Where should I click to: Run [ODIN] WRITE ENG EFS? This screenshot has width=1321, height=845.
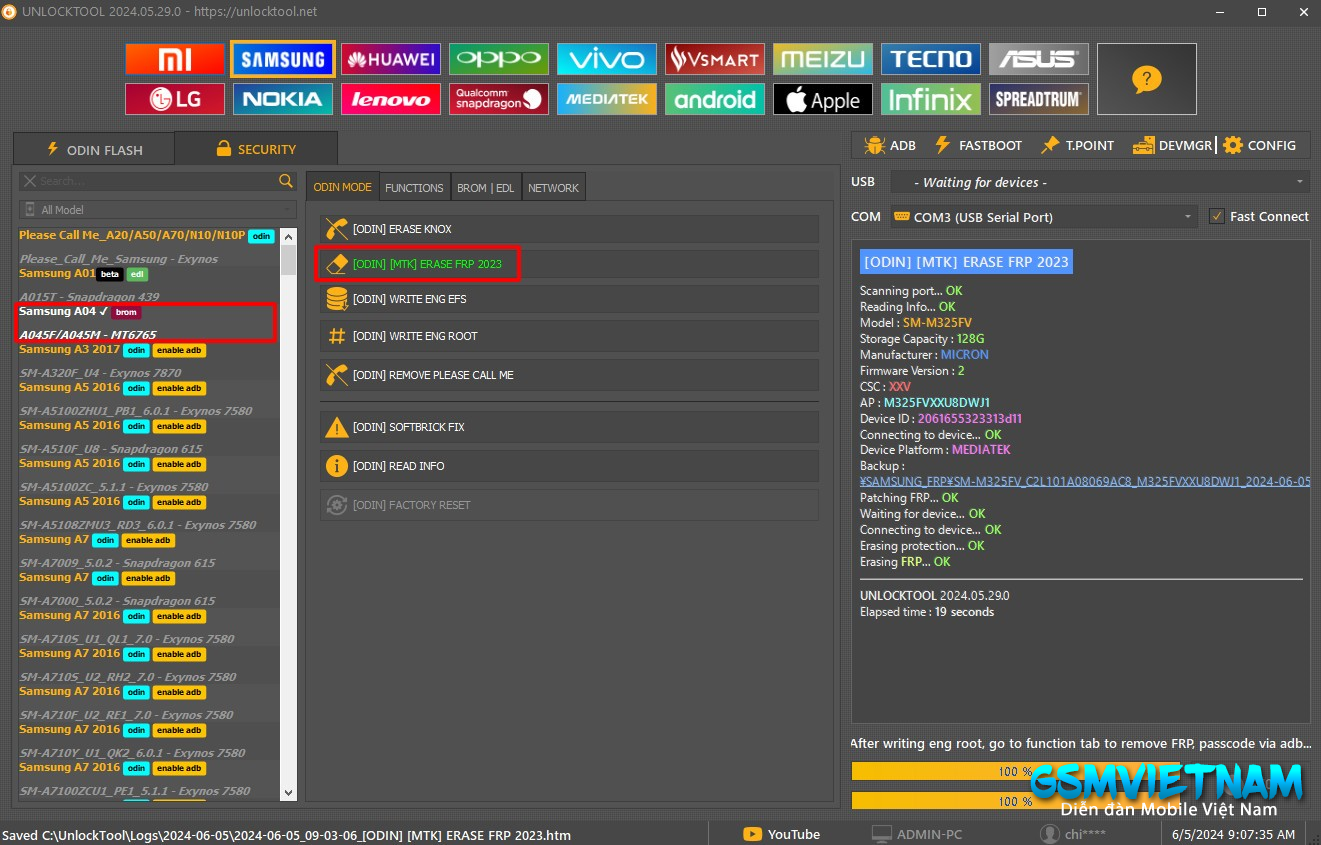(x=569, y=299)
